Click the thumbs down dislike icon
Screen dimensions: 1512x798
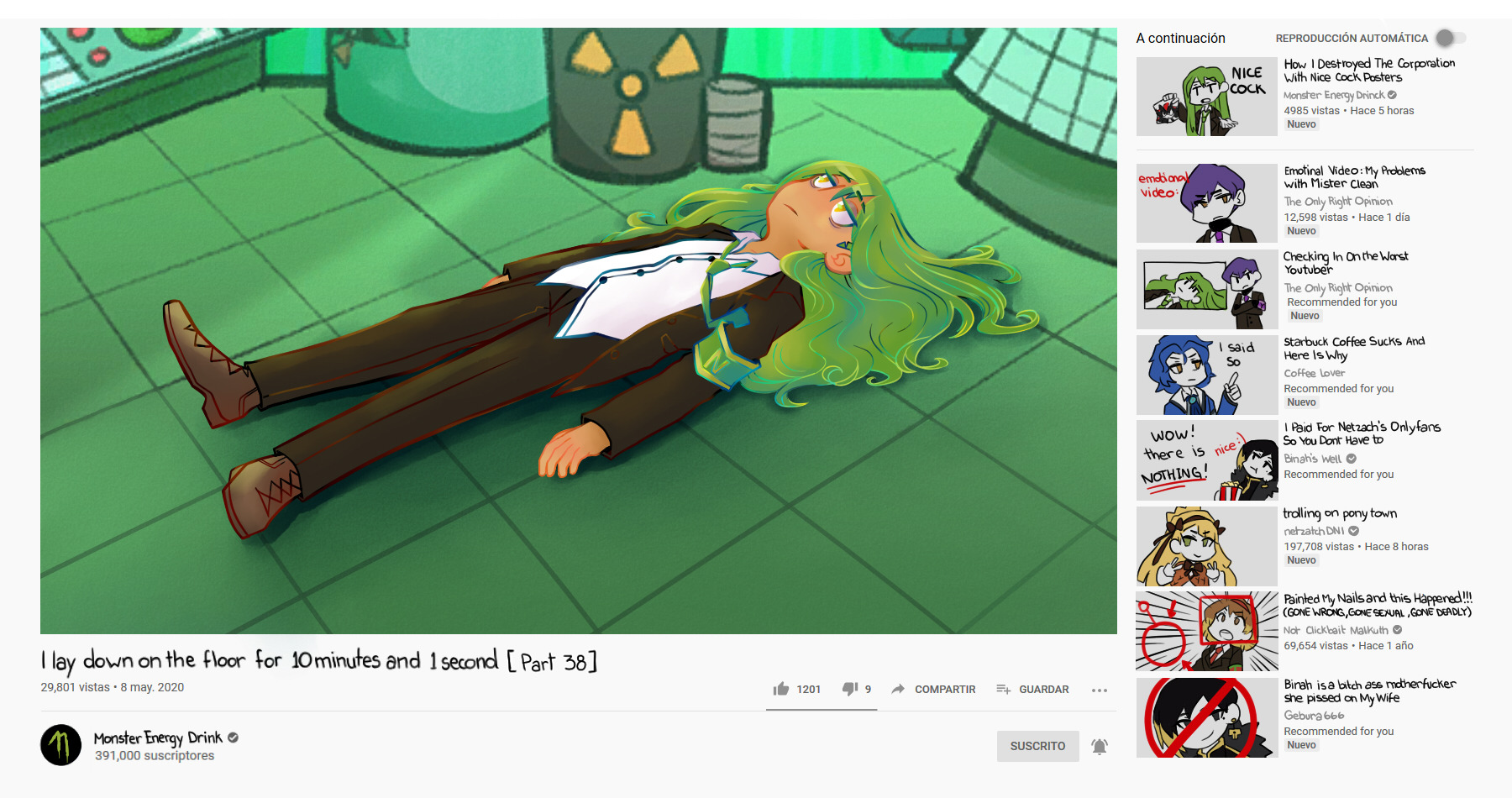coord(850,689)
